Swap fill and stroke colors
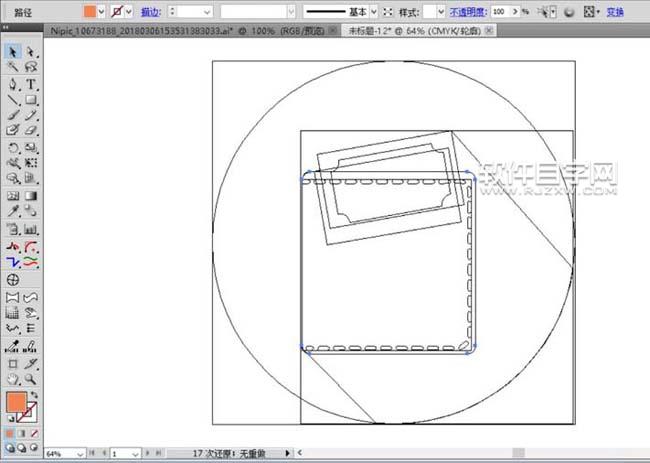 pos(34,395)
